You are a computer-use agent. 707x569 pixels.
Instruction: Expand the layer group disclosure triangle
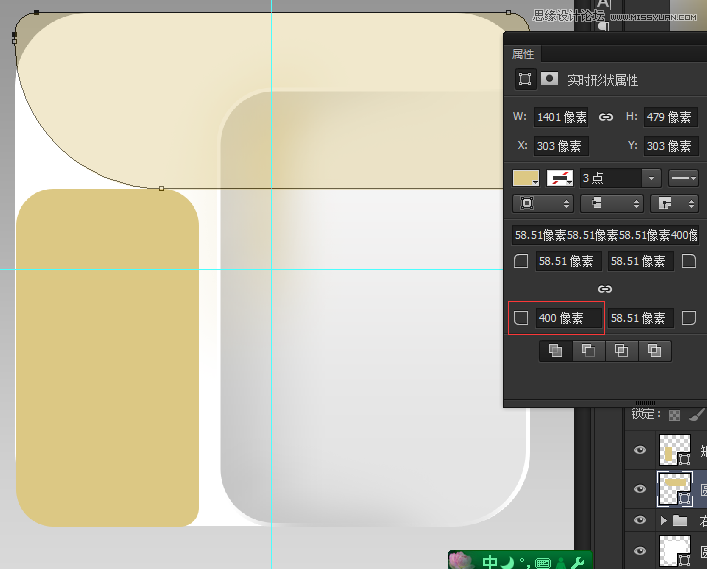pyautogui.click(x=663, y=521)
